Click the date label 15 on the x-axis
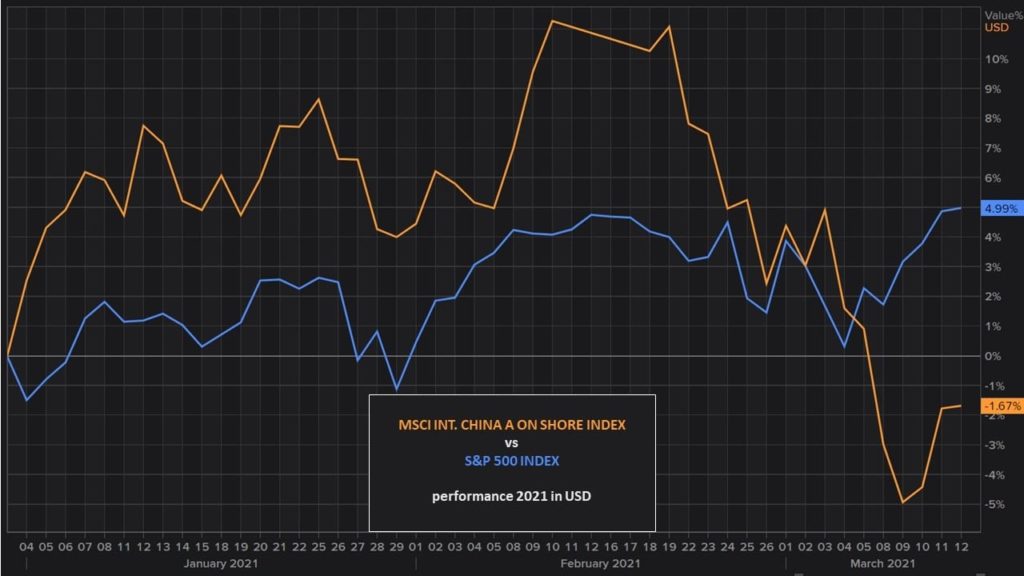The width and height of the screenshot is (1024, 576). coord(202,547)
